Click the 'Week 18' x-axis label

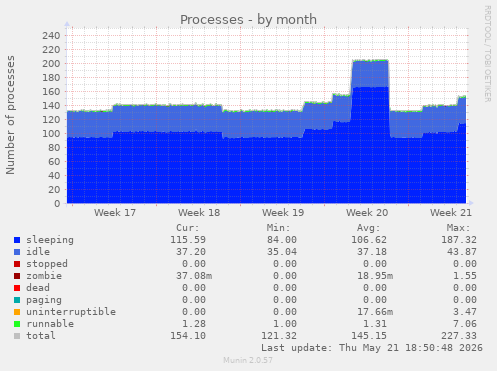[199, 213]
